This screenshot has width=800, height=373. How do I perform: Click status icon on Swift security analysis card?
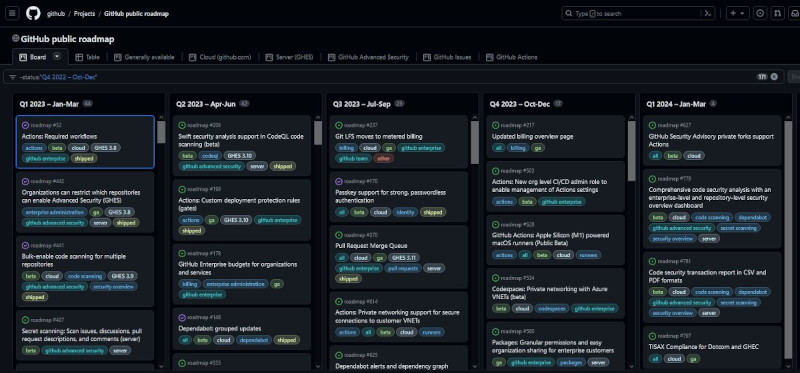[182, 125]
